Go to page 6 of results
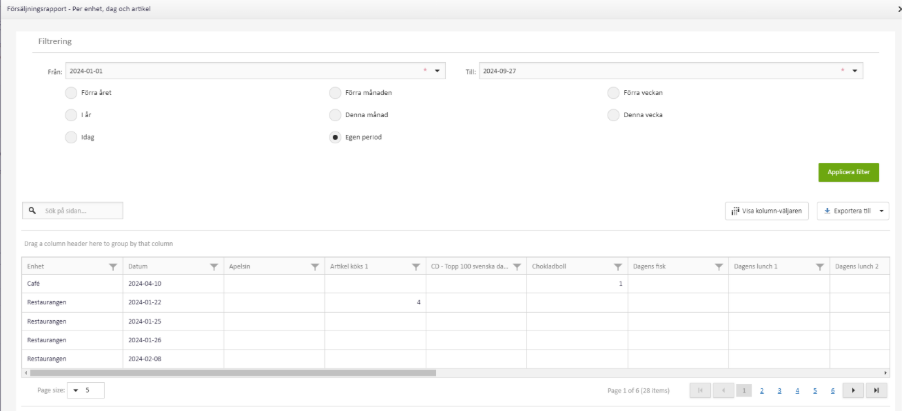The width and height of the screenshot is (903, 411). 833,390
